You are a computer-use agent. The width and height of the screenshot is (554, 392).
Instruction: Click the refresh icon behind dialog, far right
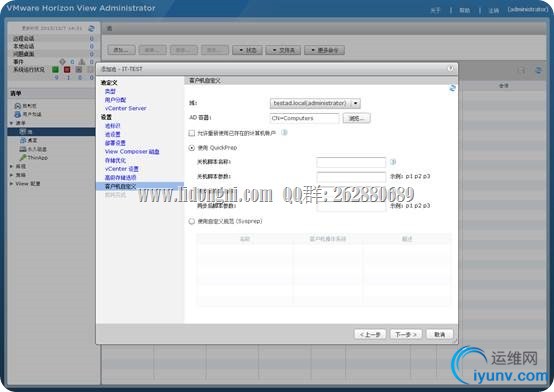(538, 70)
